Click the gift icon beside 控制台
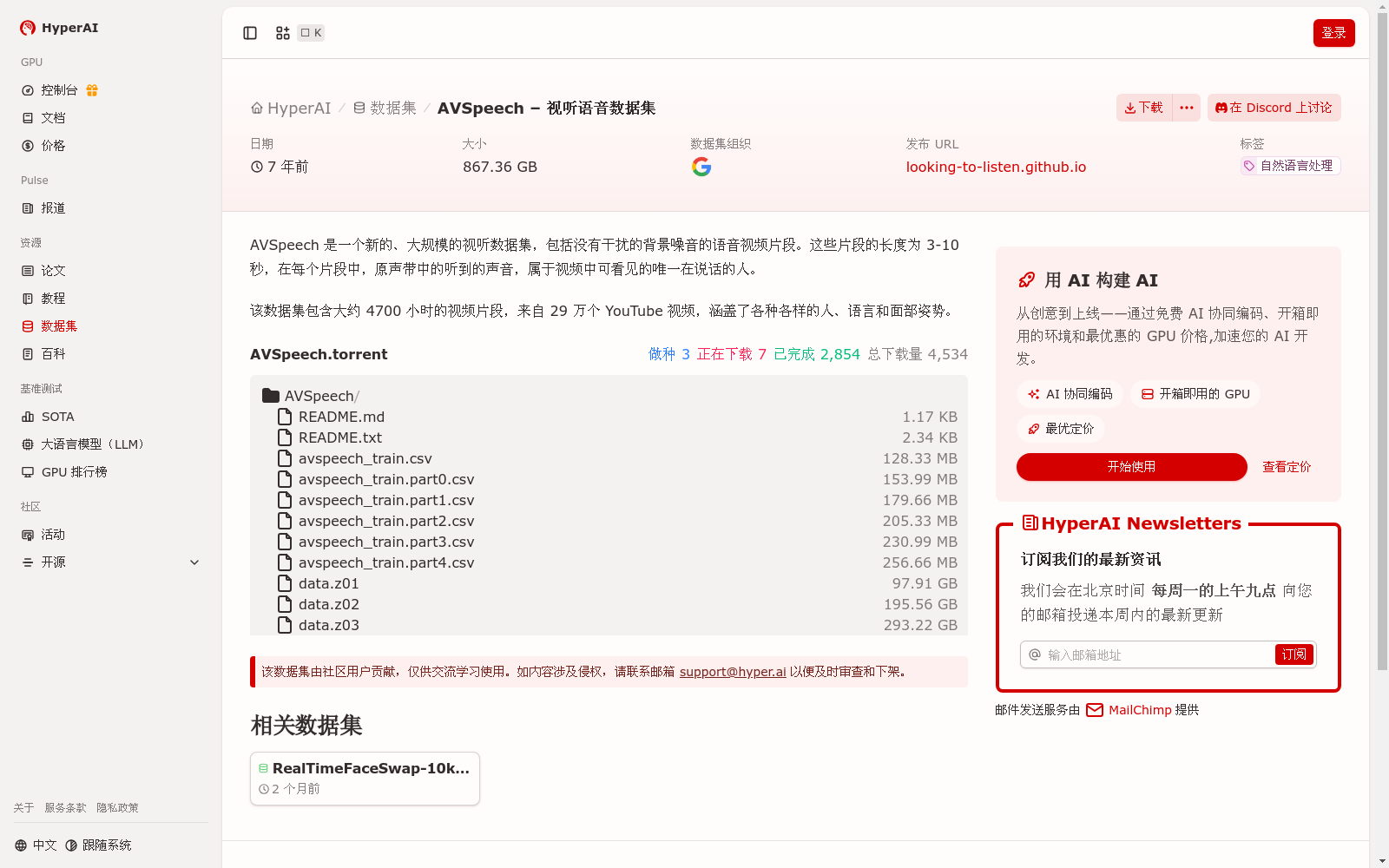The width and height of the screenshot is (1389, 868). [92, 90]
